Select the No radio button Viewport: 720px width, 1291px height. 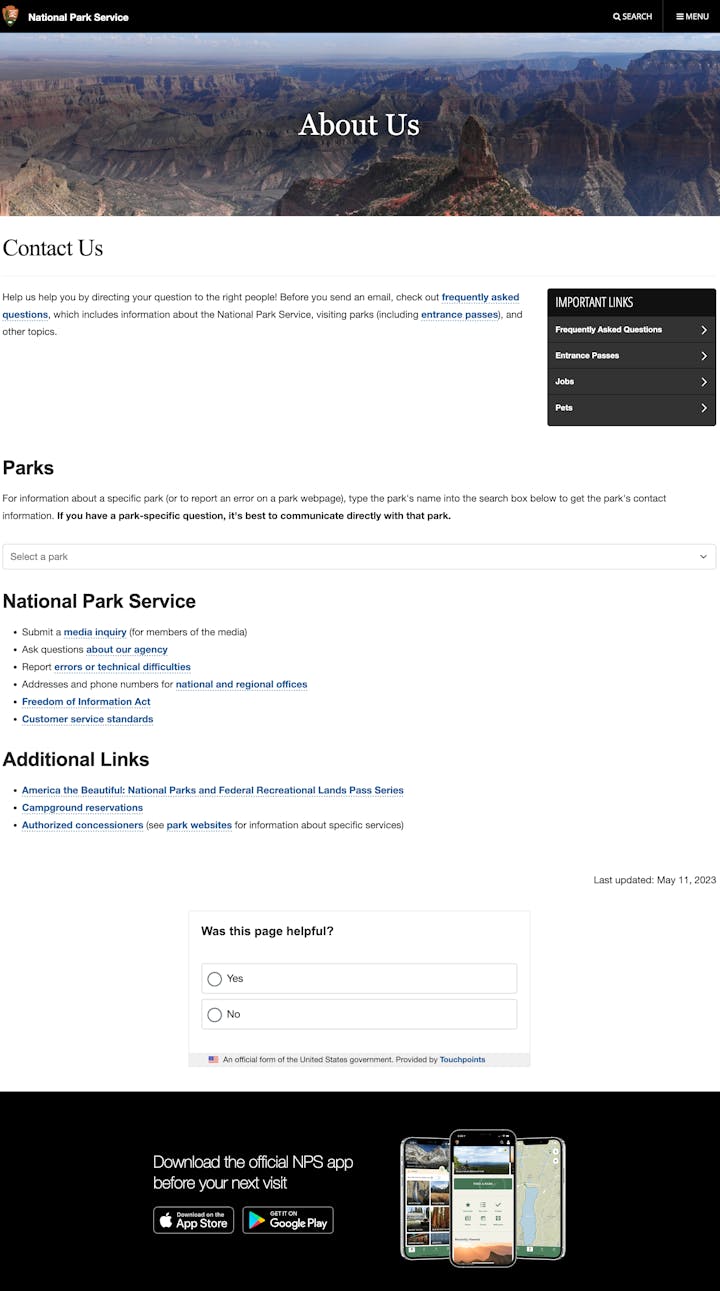pos(214,1015)
